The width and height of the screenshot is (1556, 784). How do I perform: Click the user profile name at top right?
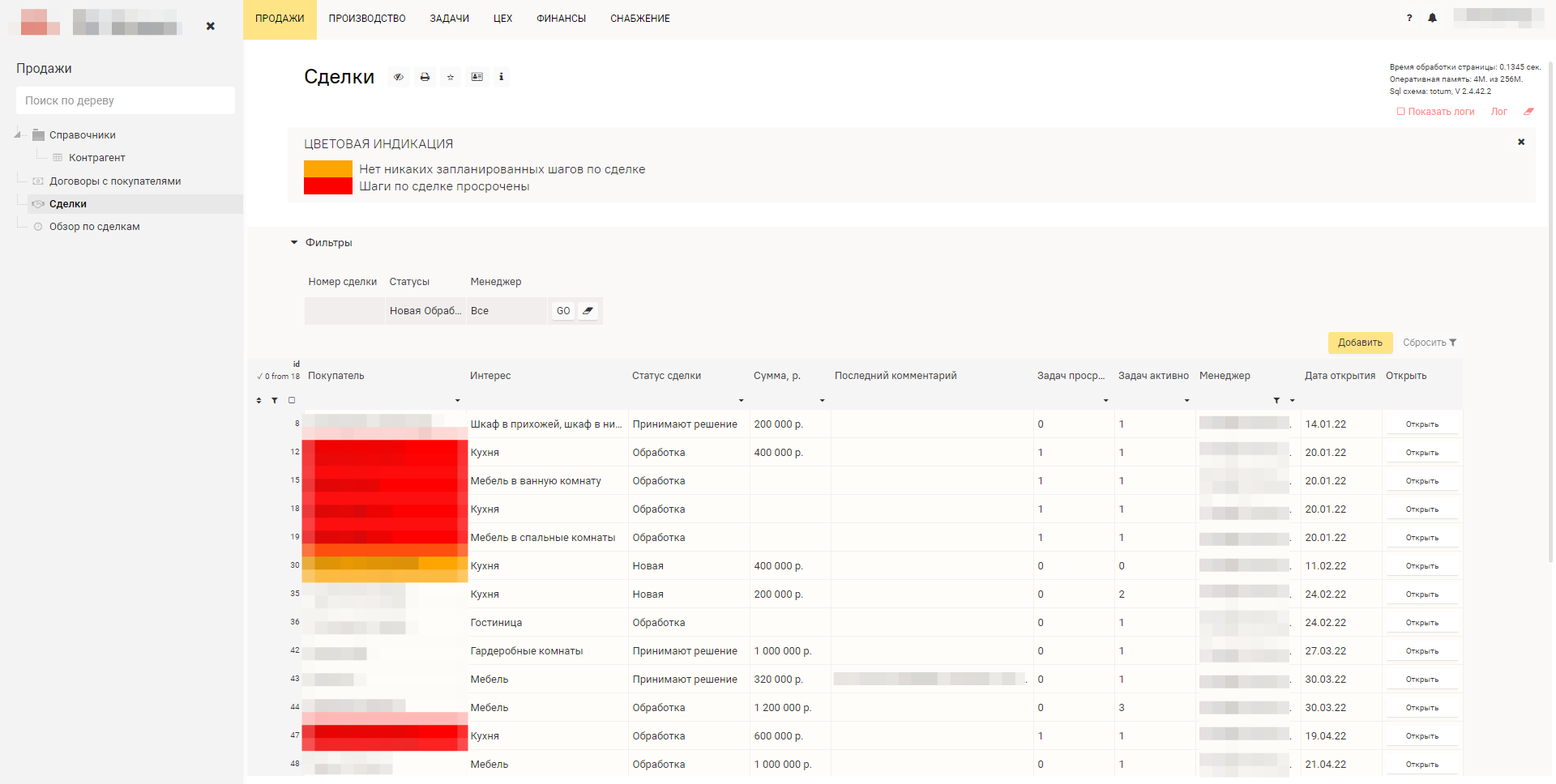pos(1498,18)
